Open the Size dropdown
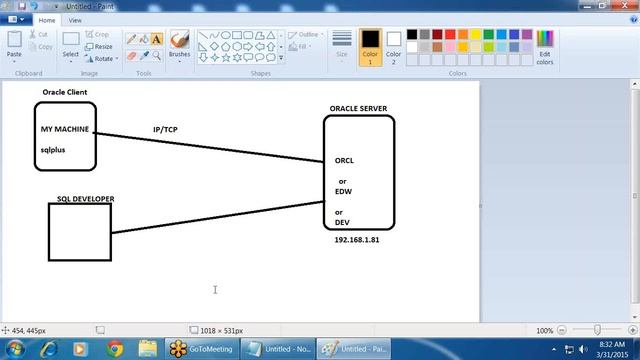Screen dimensions: 640x360 point(342,47)
